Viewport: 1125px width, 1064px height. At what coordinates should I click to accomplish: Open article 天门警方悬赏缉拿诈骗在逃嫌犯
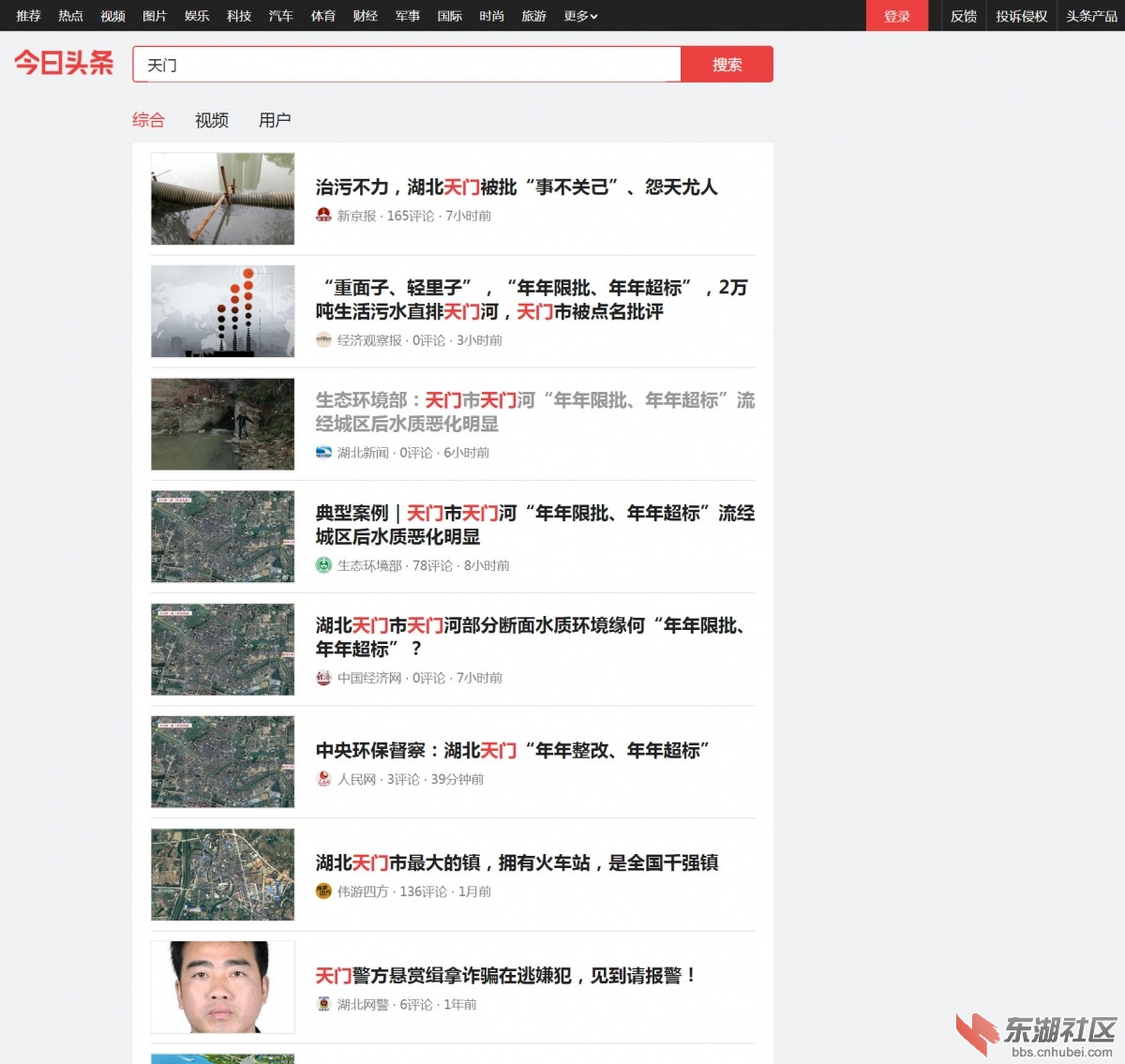click(507, 975)
